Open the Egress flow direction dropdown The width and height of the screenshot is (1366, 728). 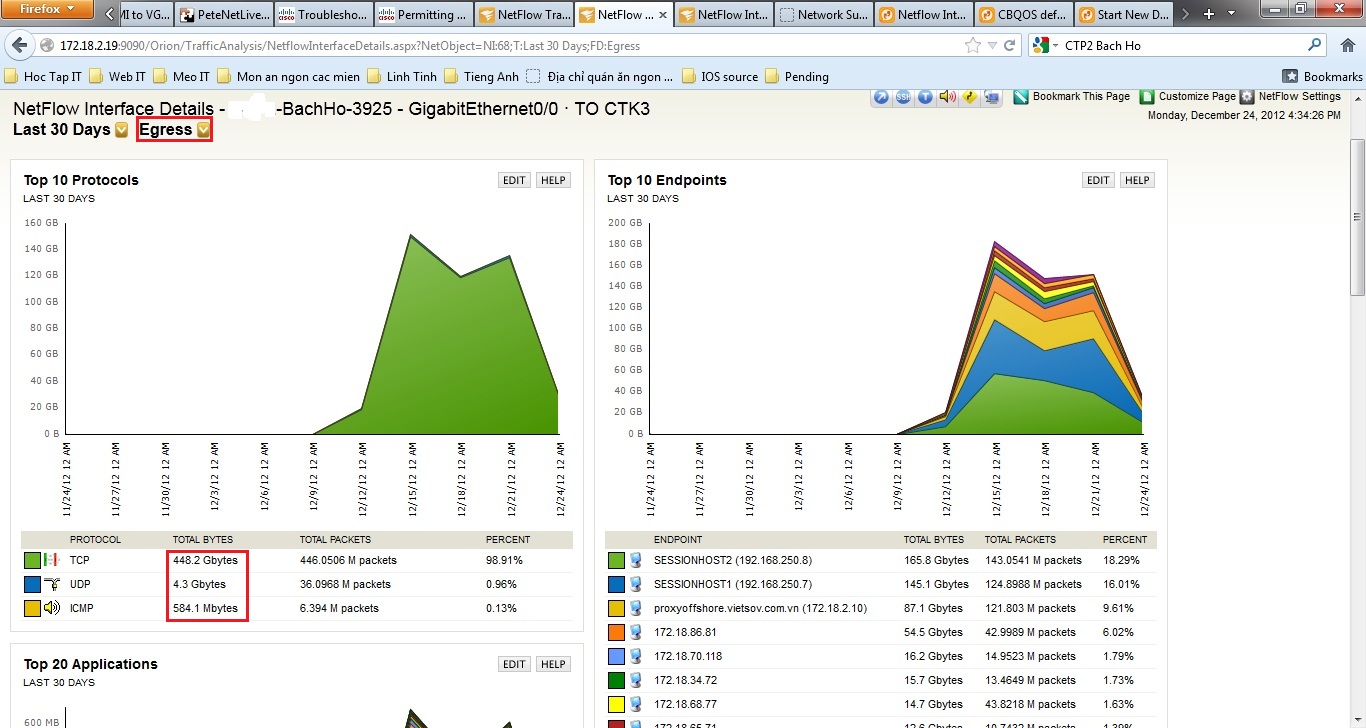point(203,130)
